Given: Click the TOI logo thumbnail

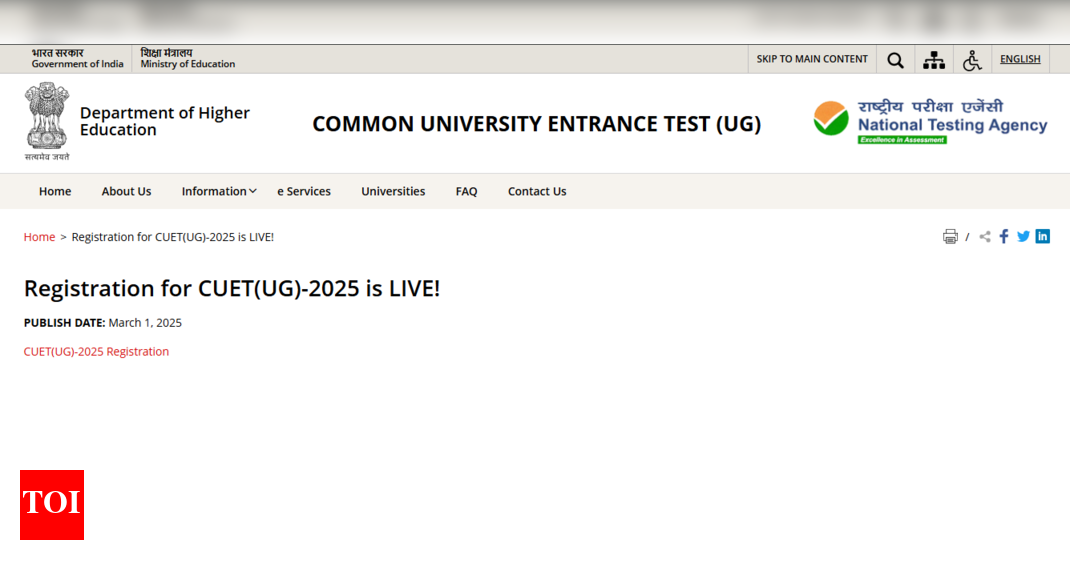Looking at the screenshot, I should [51, 505].
